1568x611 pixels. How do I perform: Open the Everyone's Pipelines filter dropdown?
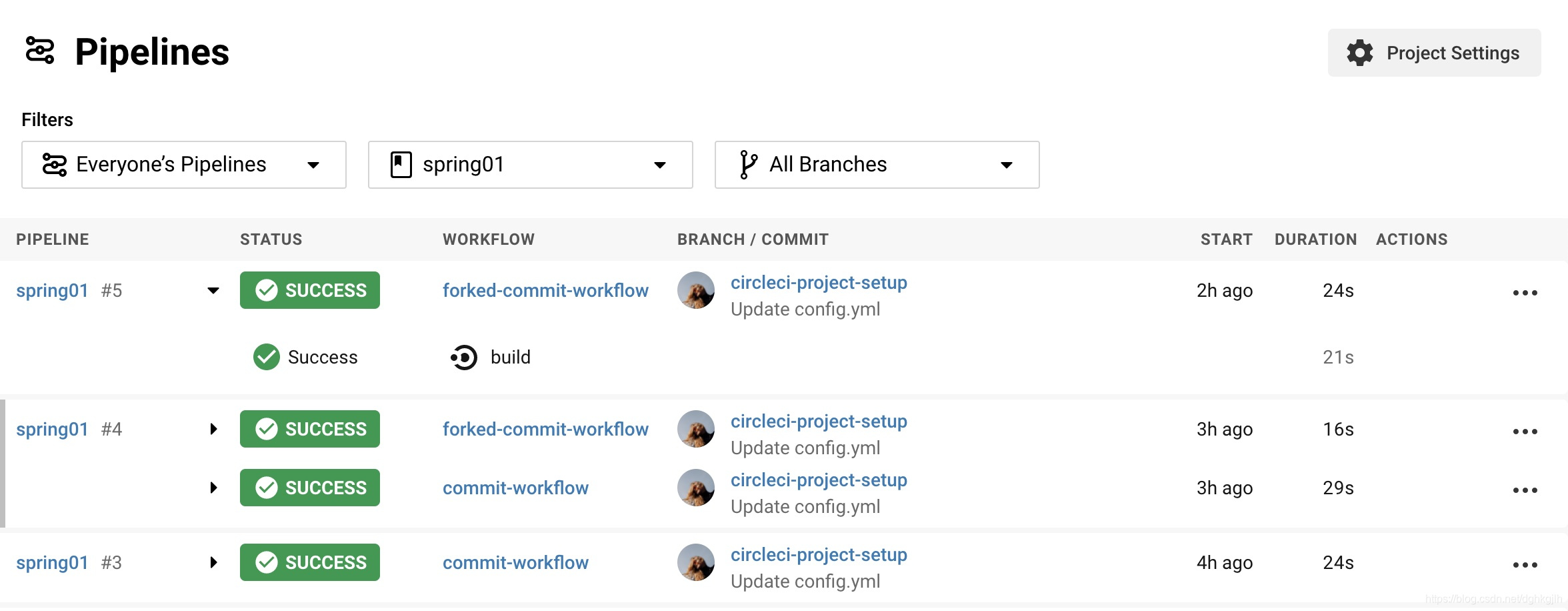point(184,165)
